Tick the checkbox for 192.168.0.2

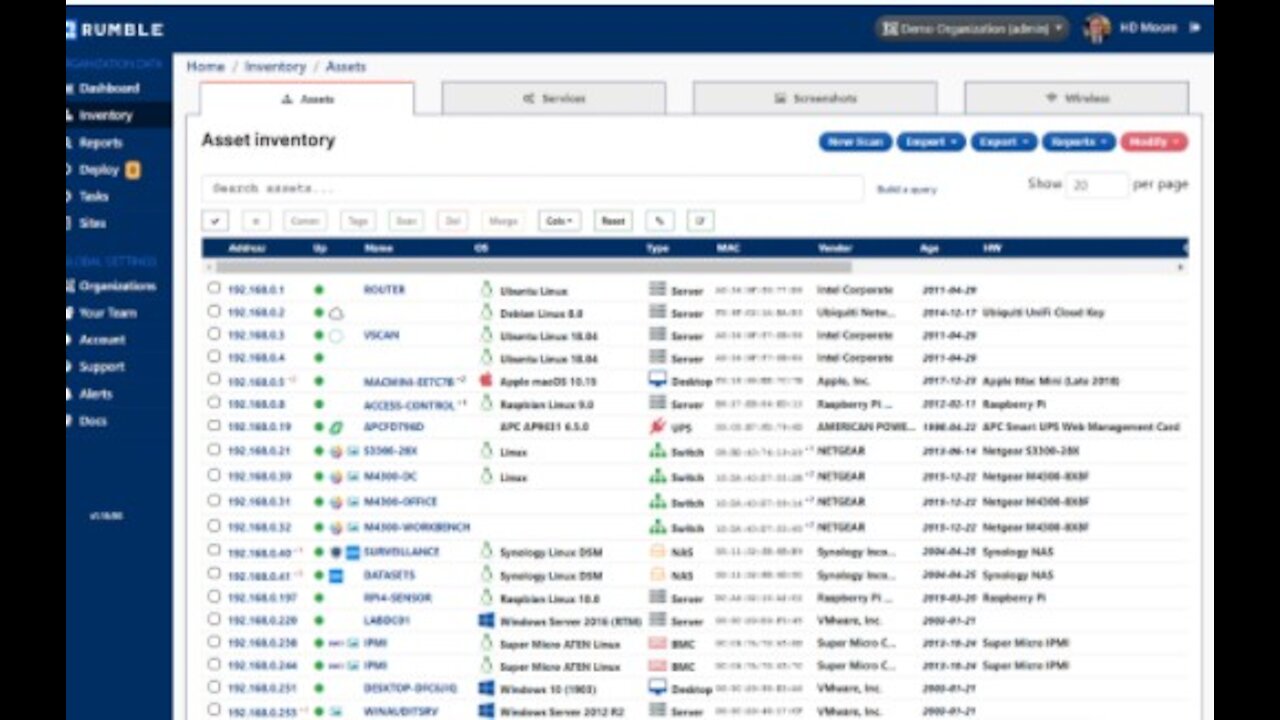[x=214, y=311]
